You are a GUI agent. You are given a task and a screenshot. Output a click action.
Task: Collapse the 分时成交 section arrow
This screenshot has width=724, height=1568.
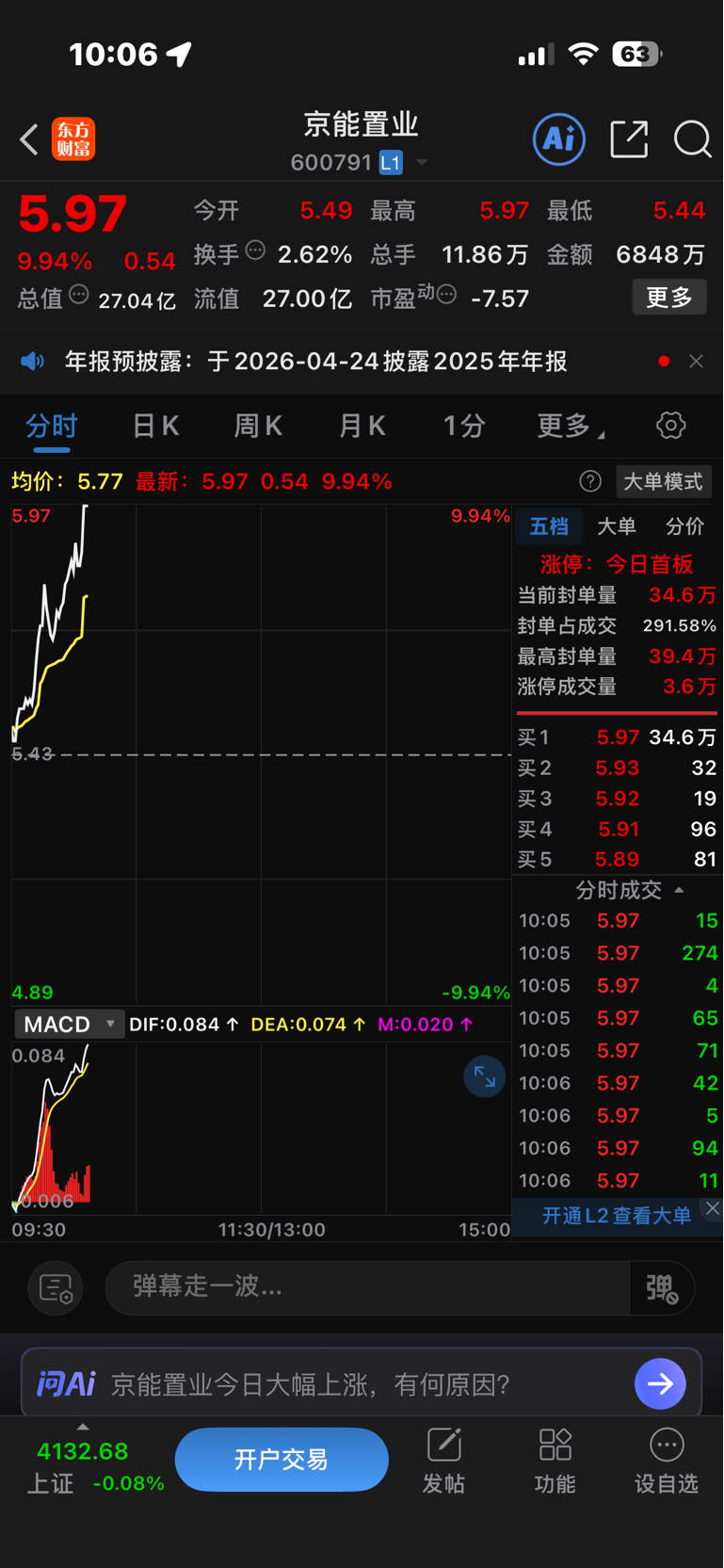(x=679, y=890)
